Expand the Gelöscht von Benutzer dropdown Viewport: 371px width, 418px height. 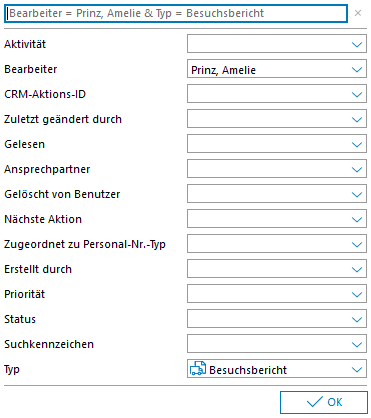pyautogui.click(x=357, y=194)
